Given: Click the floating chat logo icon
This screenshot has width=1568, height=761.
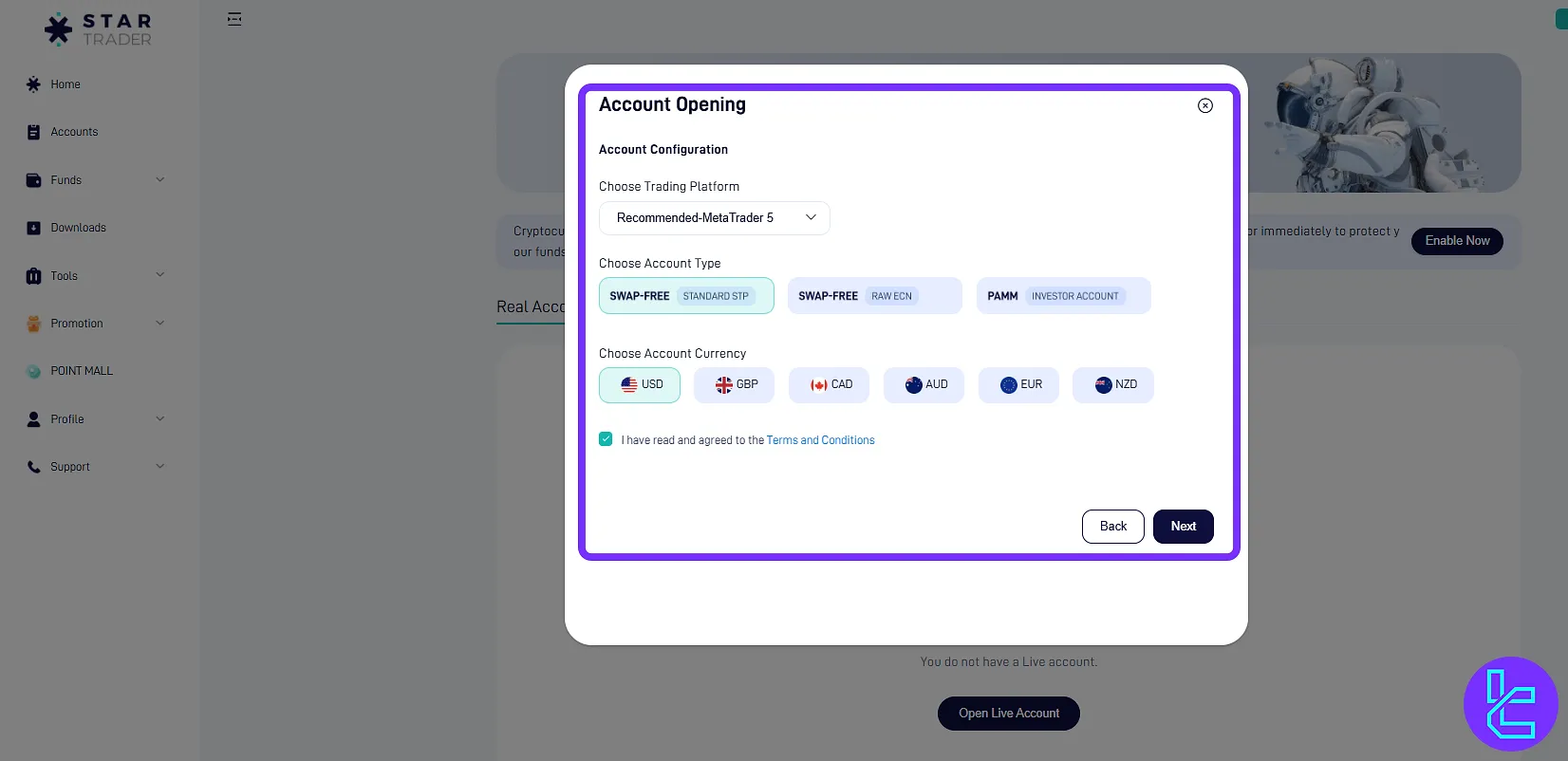Looking at the screenshot, I should (x=1510, y=704).
